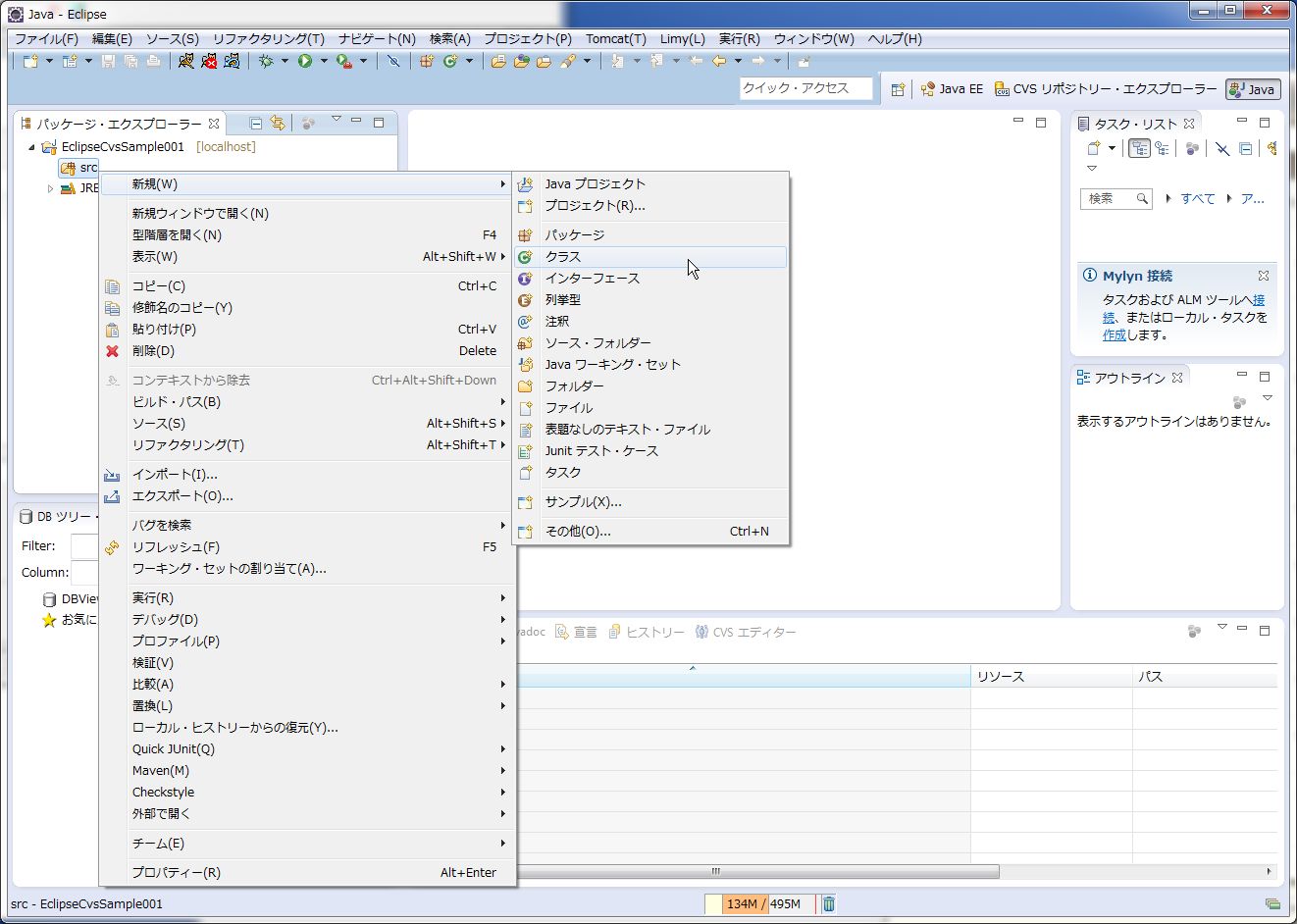Toggle the categorized view in Task List
This screenshot has width=1297, height=924.
1140,148
